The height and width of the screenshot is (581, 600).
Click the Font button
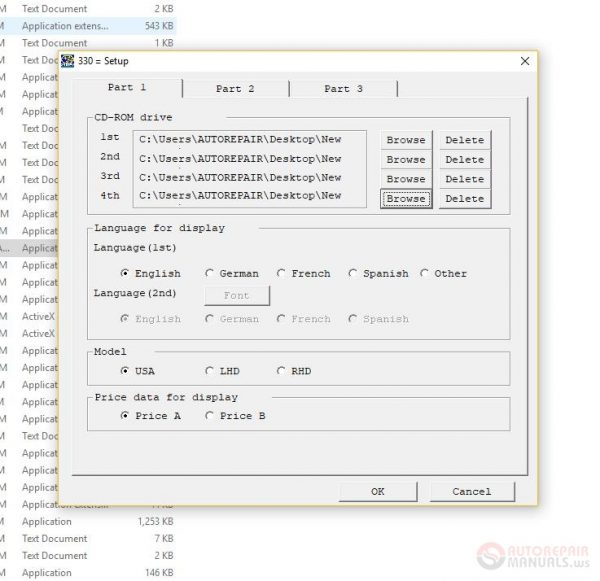coord(237,295)
